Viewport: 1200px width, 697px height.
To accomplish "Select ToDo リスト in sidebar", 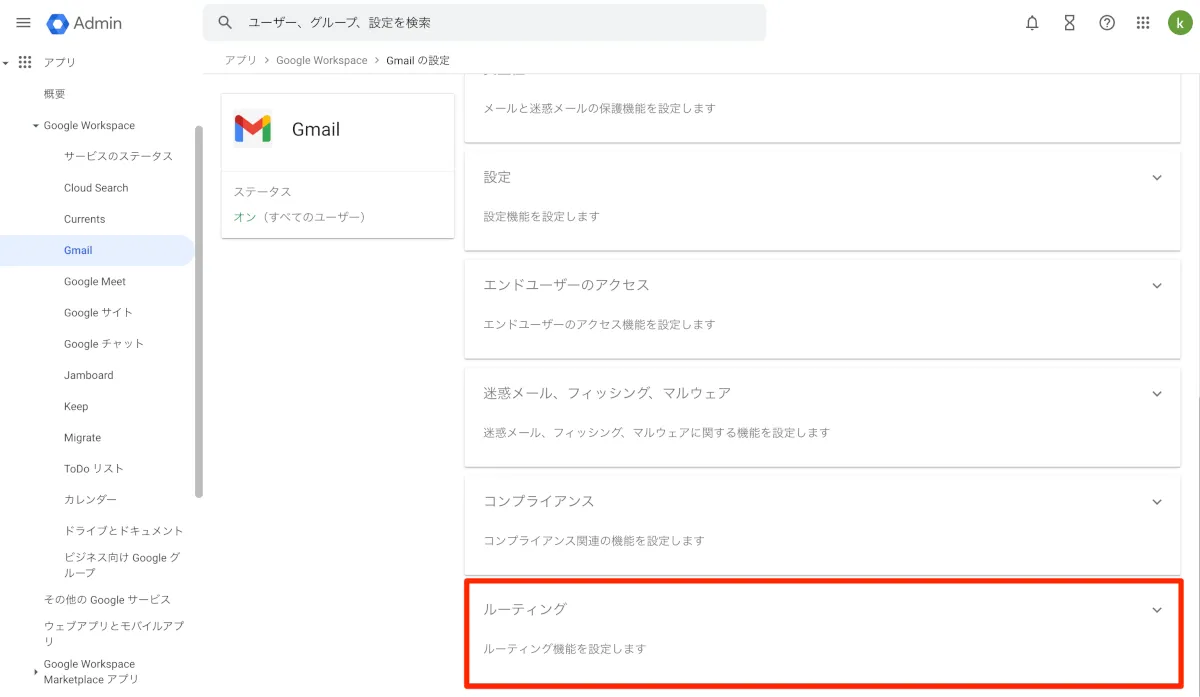I will coord(94,469).
